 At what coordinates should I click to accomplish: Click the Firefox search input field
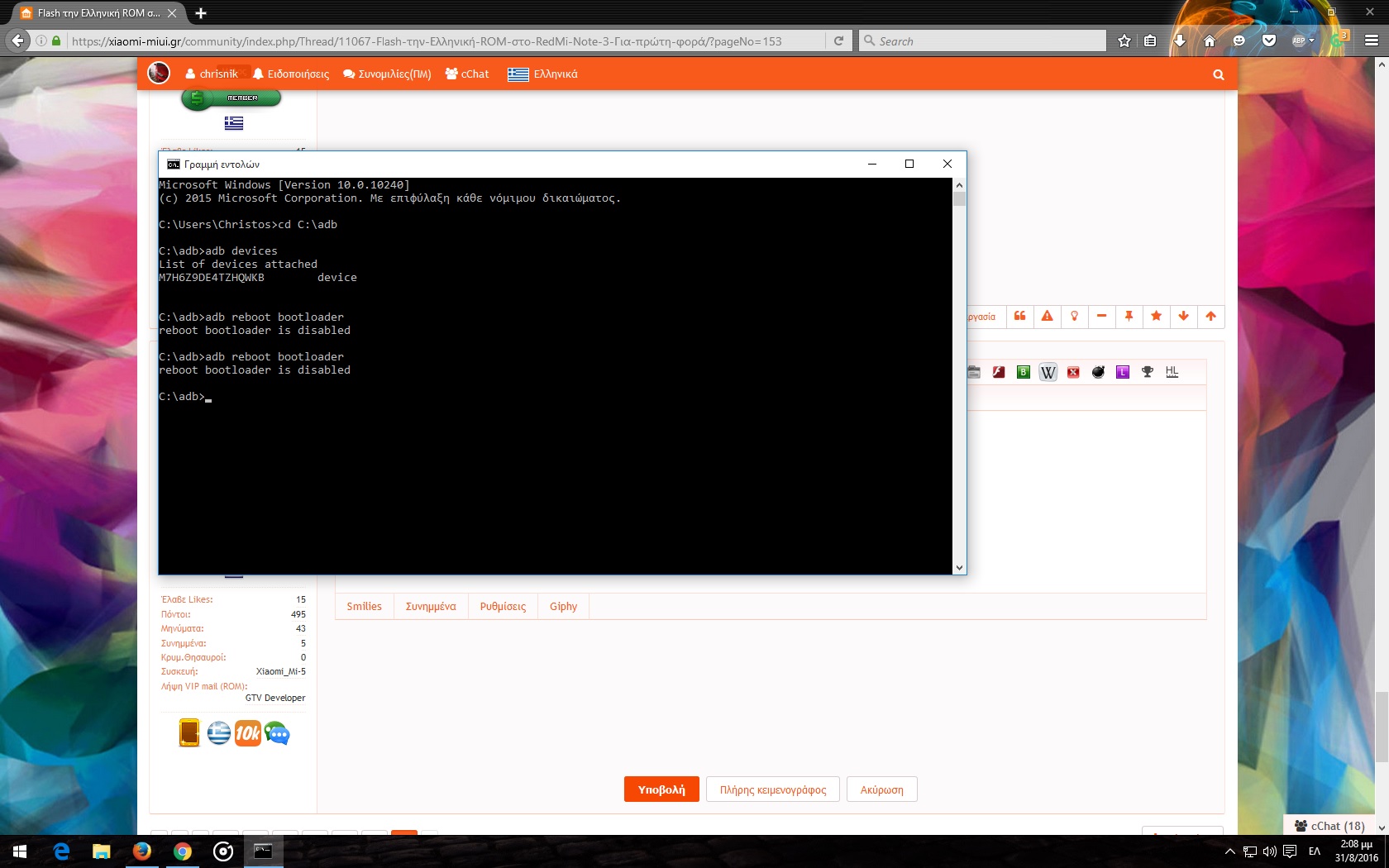[x=988, y=41]
